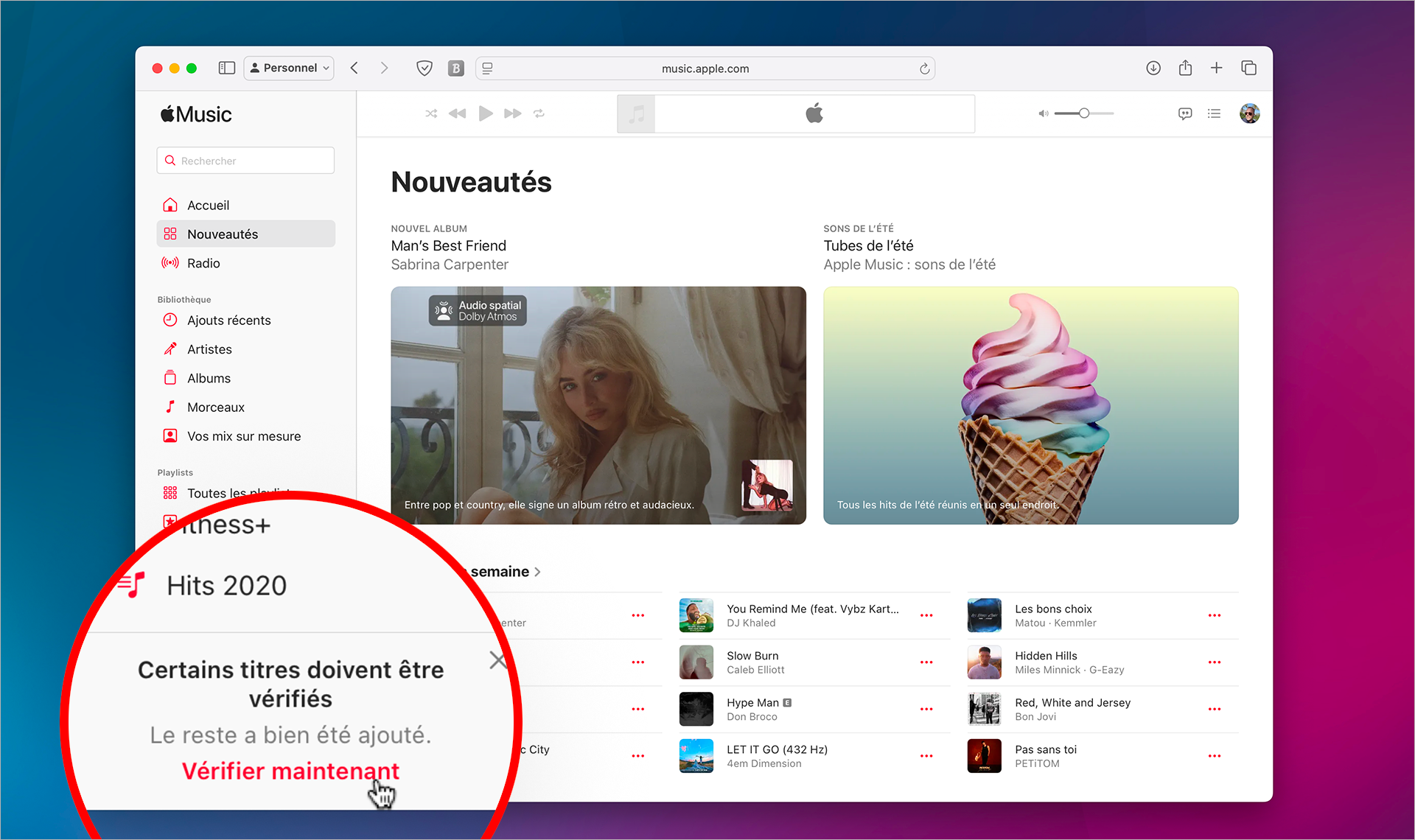Open the play queue list icon
Screen dimensions: 1415x840
(x=1214, y=113)
